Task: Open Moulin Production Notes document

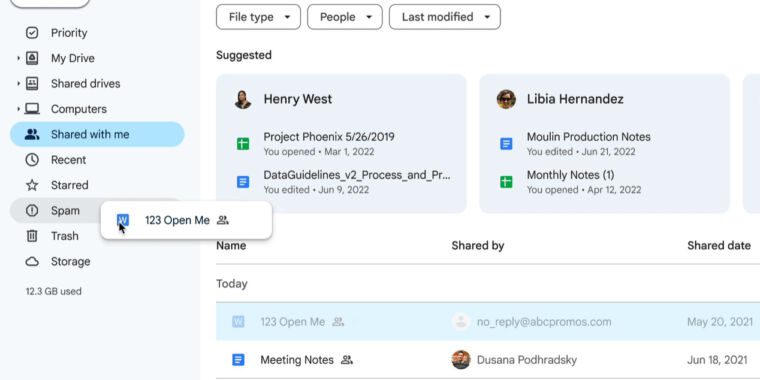Action: (x=588, y=137)
